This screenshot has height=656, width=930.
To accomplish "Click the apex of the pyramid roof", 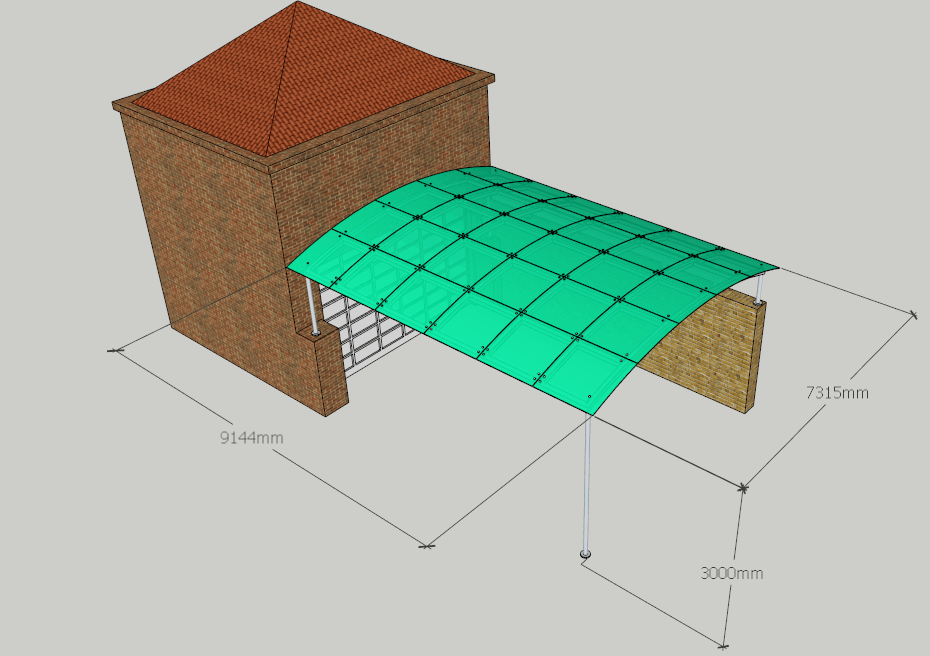I will tap(298, 3).
